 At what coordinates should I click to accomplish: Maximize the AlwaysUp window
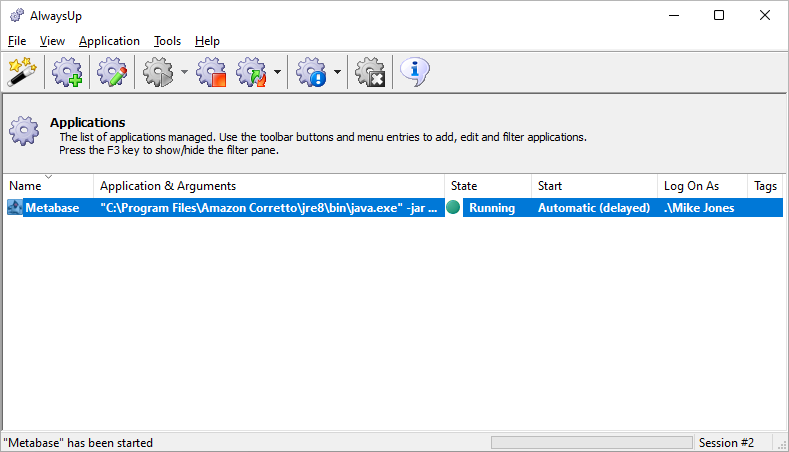pos(719,16)
